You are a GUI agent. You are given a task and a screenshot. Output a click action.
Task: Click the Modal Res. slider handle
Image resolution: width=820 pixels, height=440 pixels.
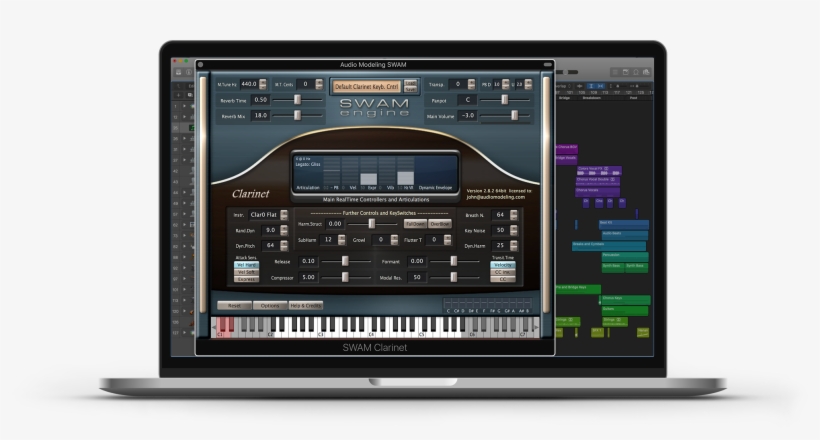point(453,277)
